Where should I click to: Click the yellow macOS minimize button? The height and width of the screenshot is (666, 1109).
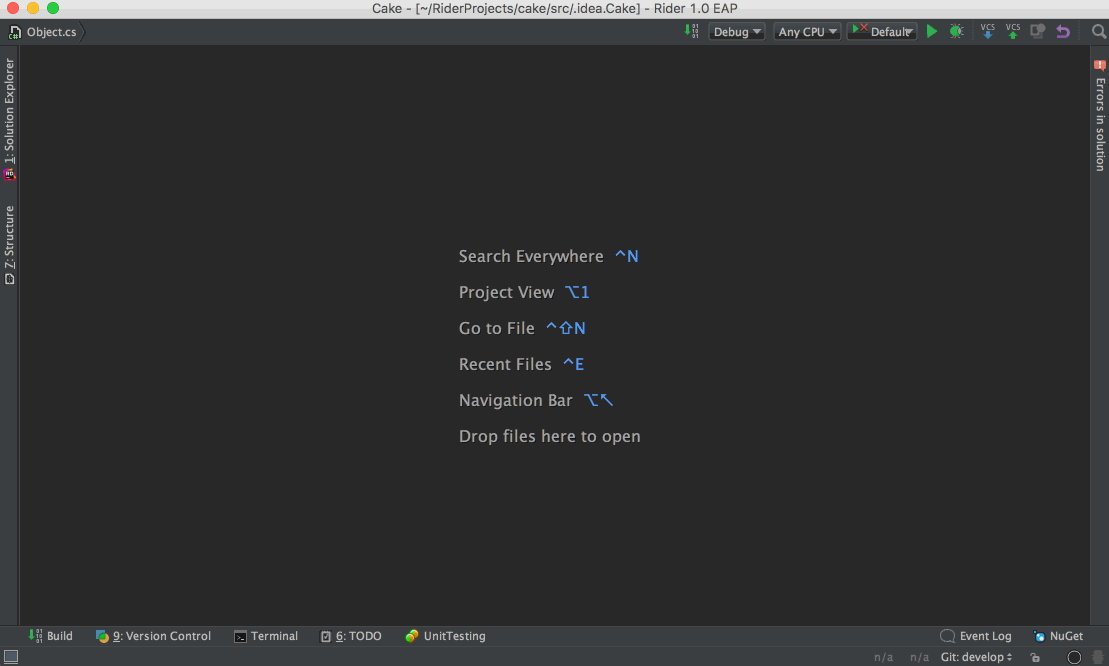(33, 8)
